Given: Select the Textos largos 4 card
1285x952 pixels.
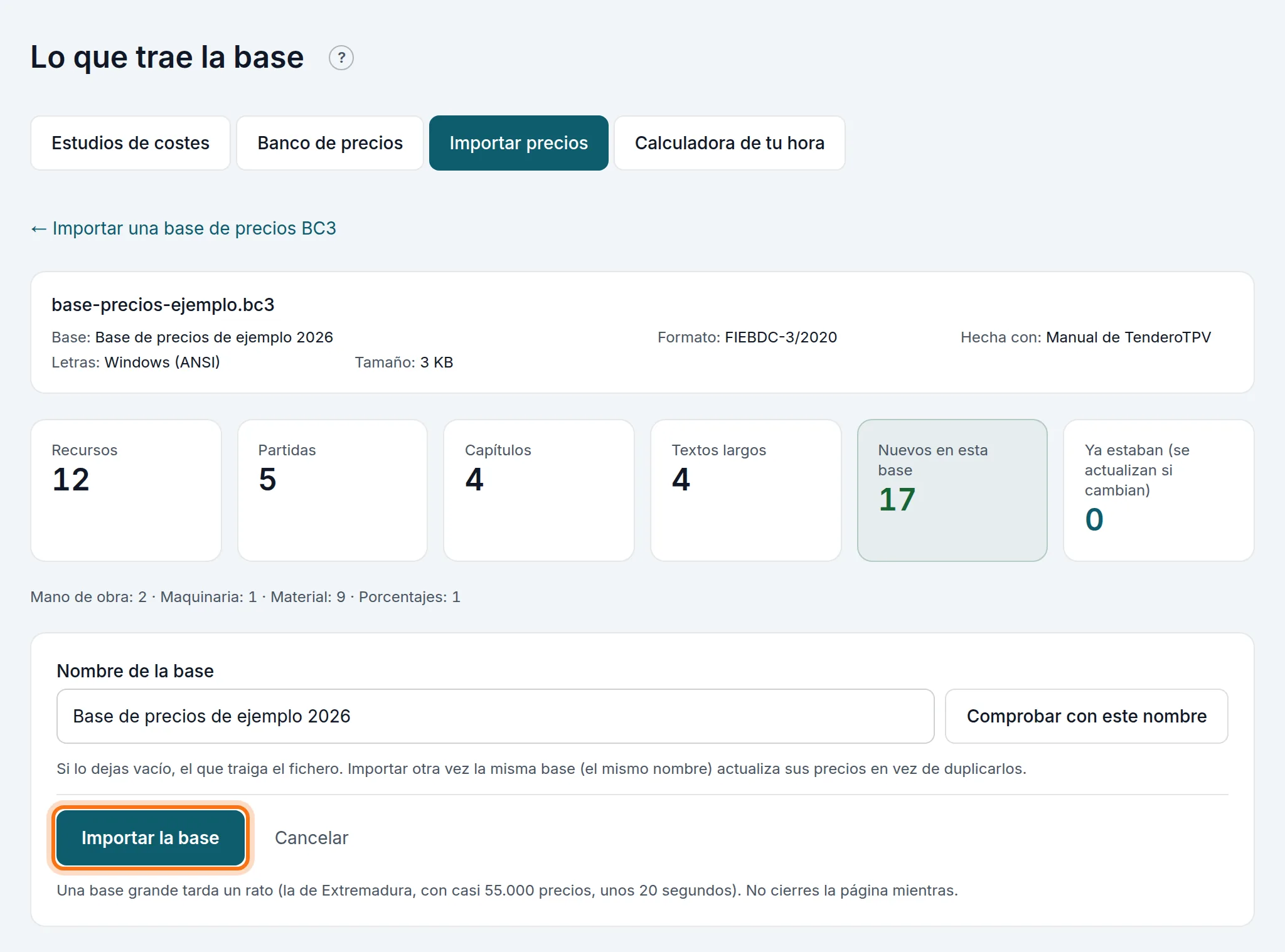Looking at the screenshot, I should coord(746,490).
